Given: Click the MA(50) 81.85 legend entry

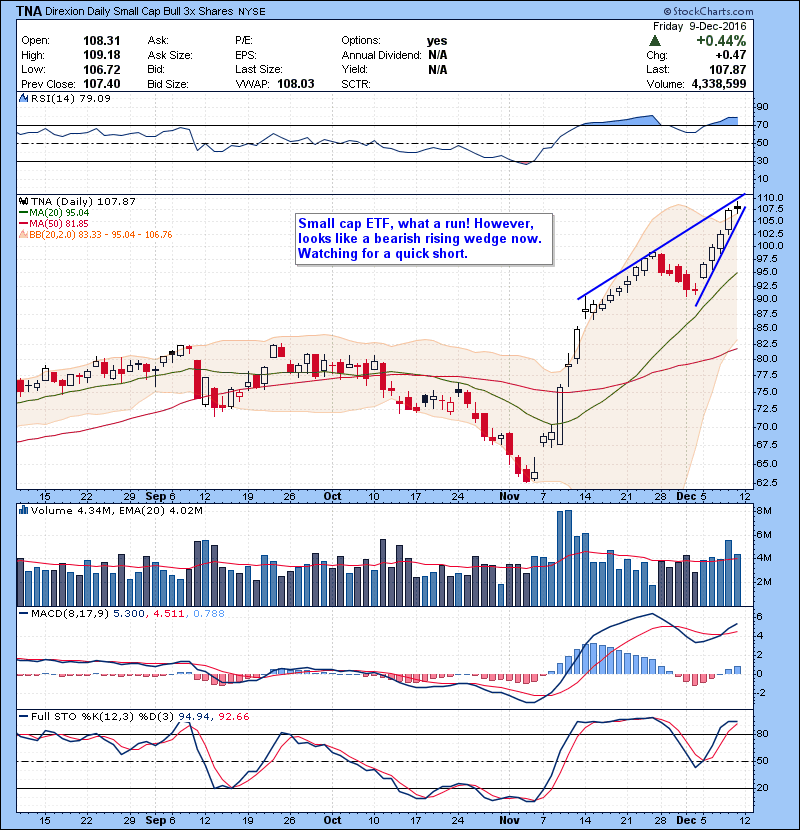Looking at the screenshot, I should 54,223.
